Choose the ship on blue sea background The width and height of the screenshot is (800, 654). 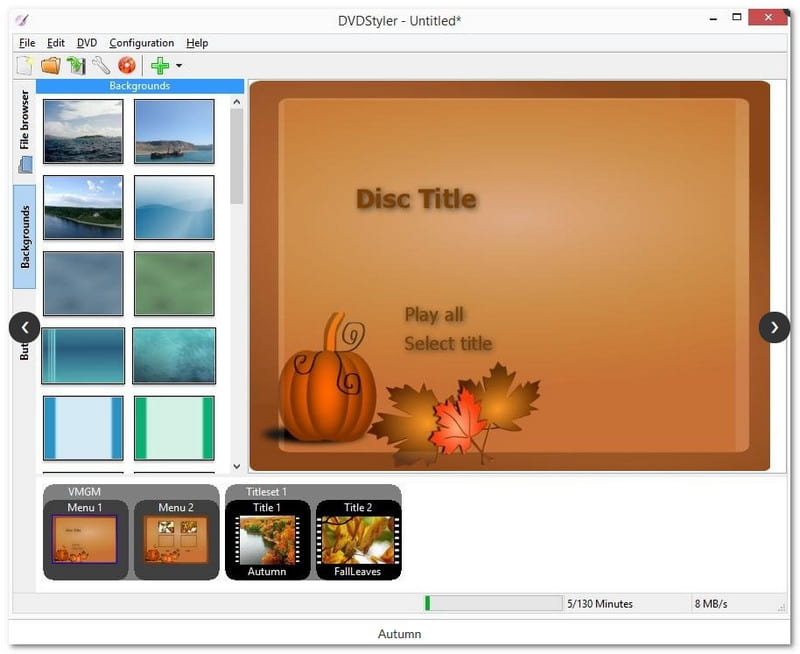[x=174, y=132]
